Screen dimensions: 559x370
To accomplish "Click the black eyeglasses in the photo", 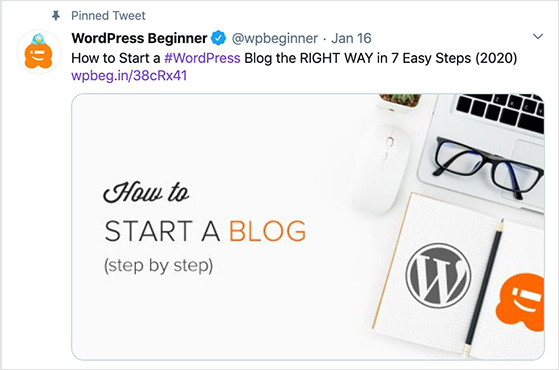I will 488,167.
